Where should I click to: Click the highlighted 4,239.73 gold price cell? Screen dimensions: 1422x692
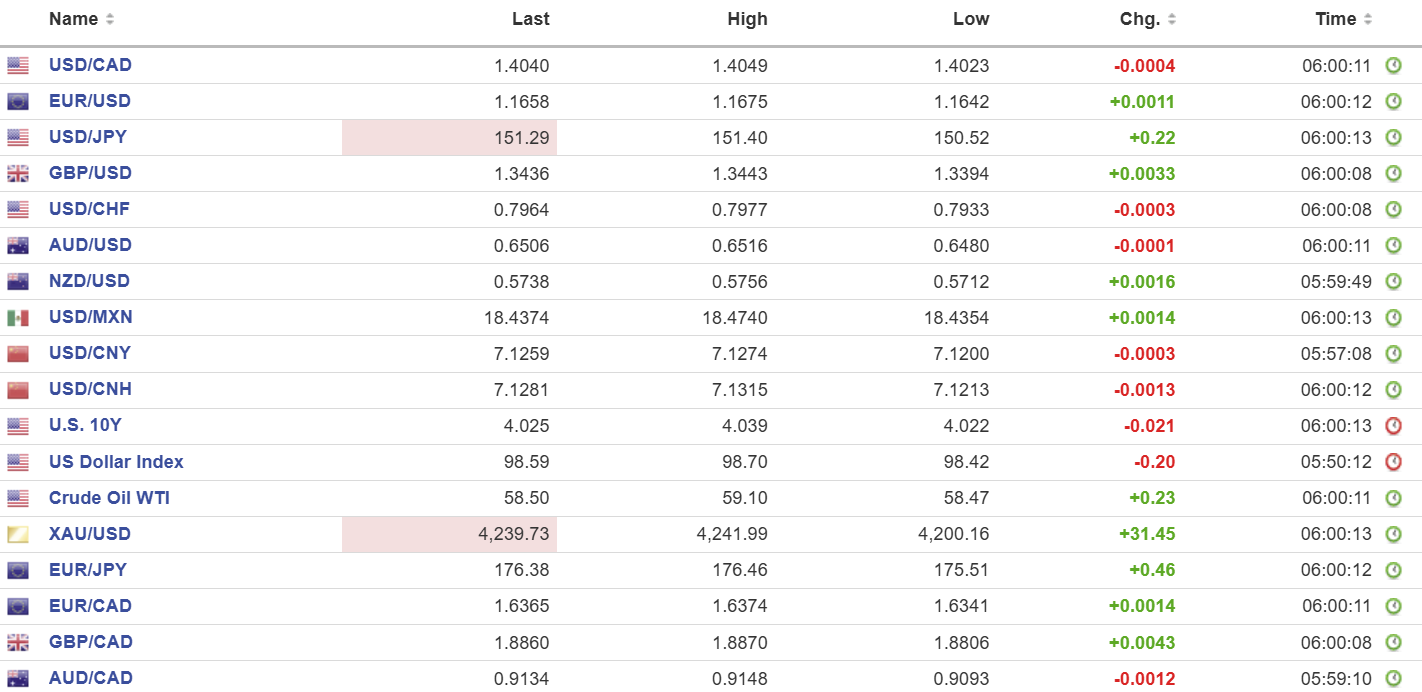(449, 534)
